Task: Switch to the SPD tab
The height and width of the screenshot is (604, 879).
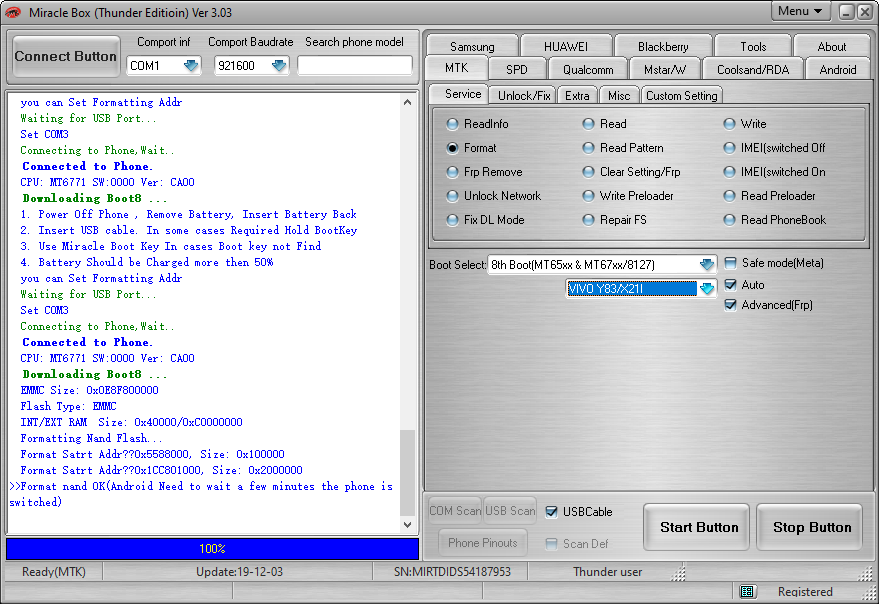Action: [x=516, y=70]
